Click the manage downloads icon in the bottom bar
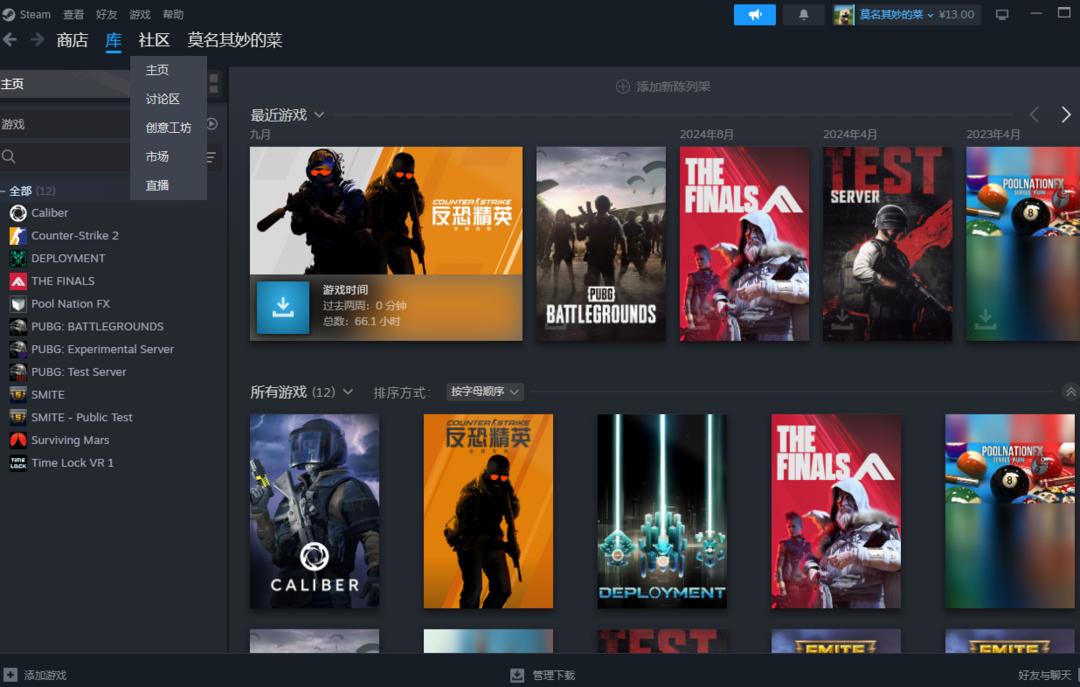Image resolution: width=1080 pixels, height=687 pixels. point(517,675)
